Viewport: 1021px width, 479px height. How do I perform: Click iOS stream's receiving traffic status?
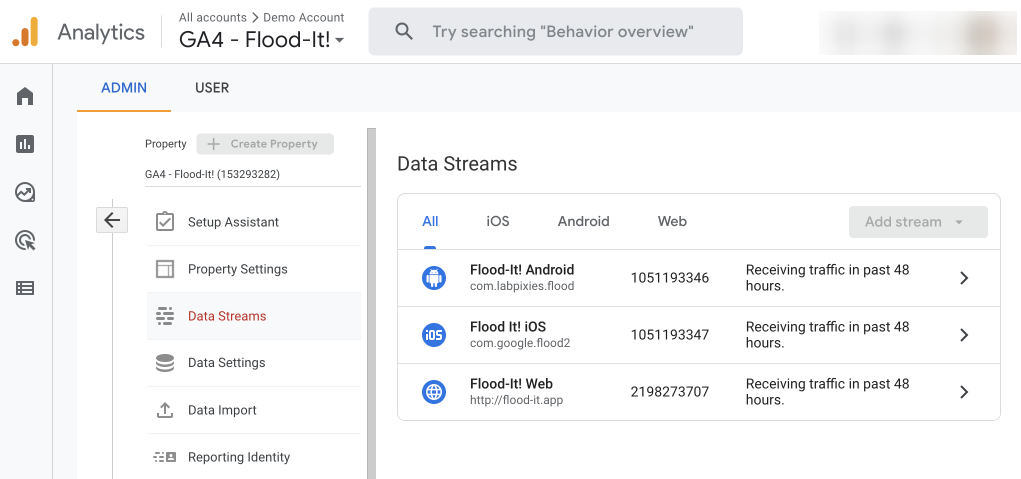pos(828,335)
